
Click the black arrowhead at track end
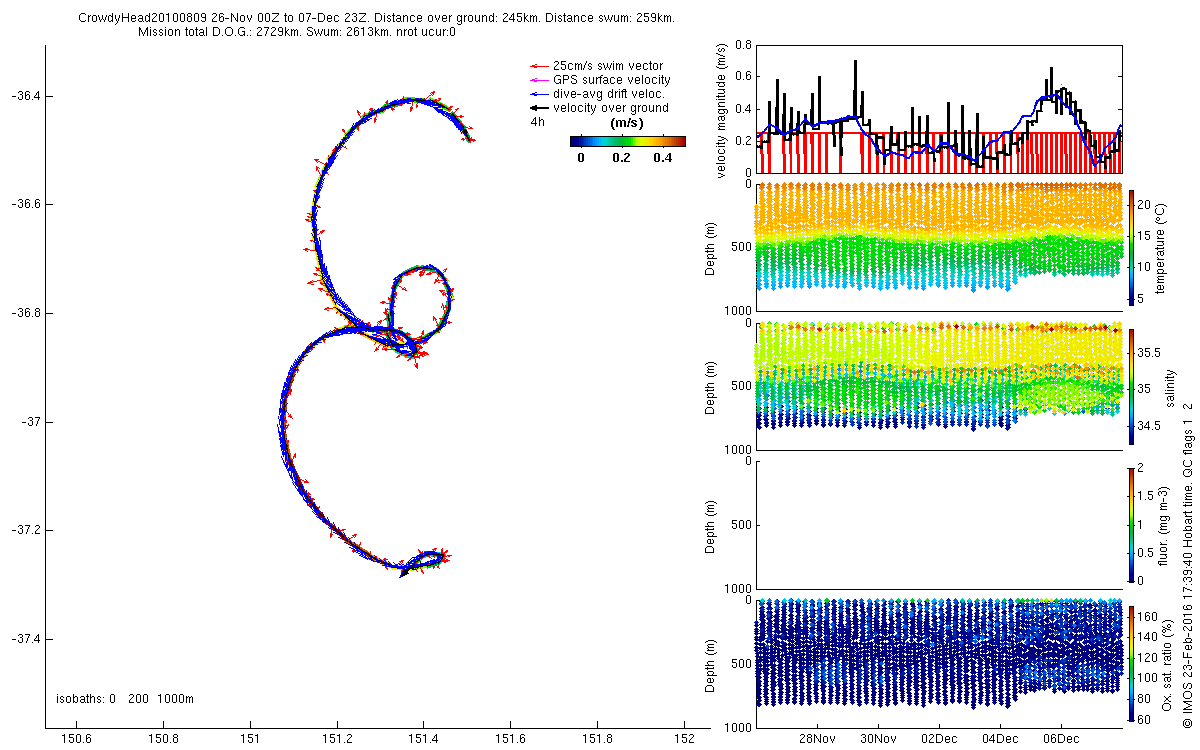click(404, 573)
